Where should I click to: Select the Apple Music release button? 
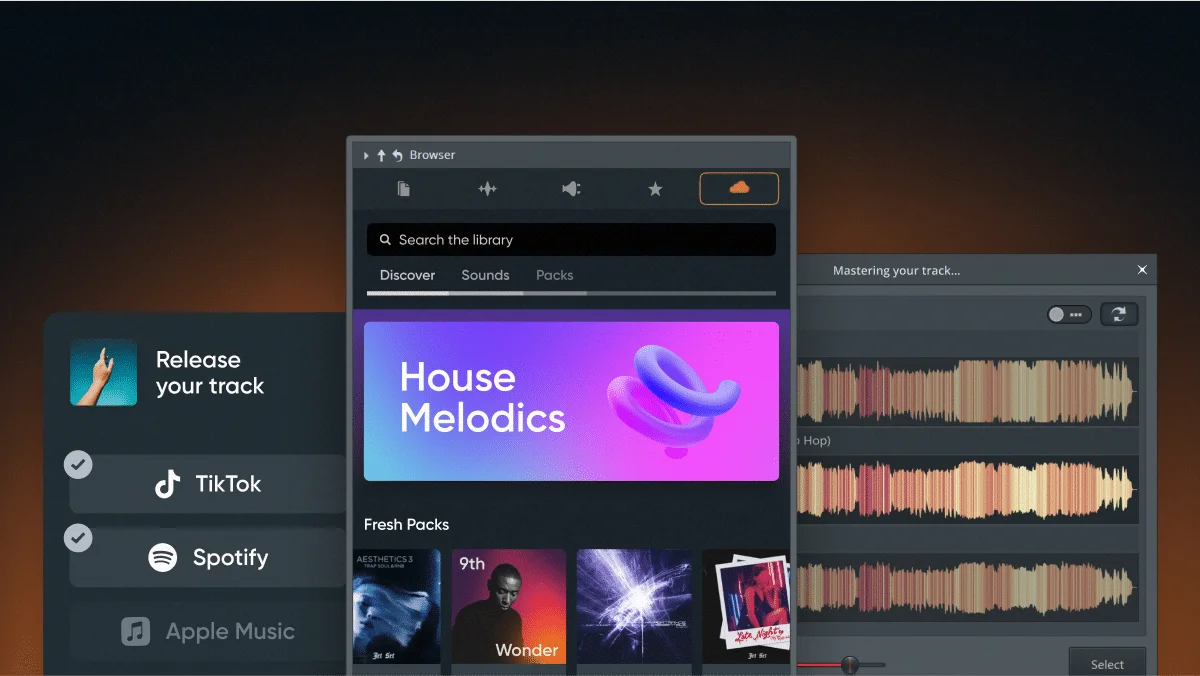pos(208,631)
